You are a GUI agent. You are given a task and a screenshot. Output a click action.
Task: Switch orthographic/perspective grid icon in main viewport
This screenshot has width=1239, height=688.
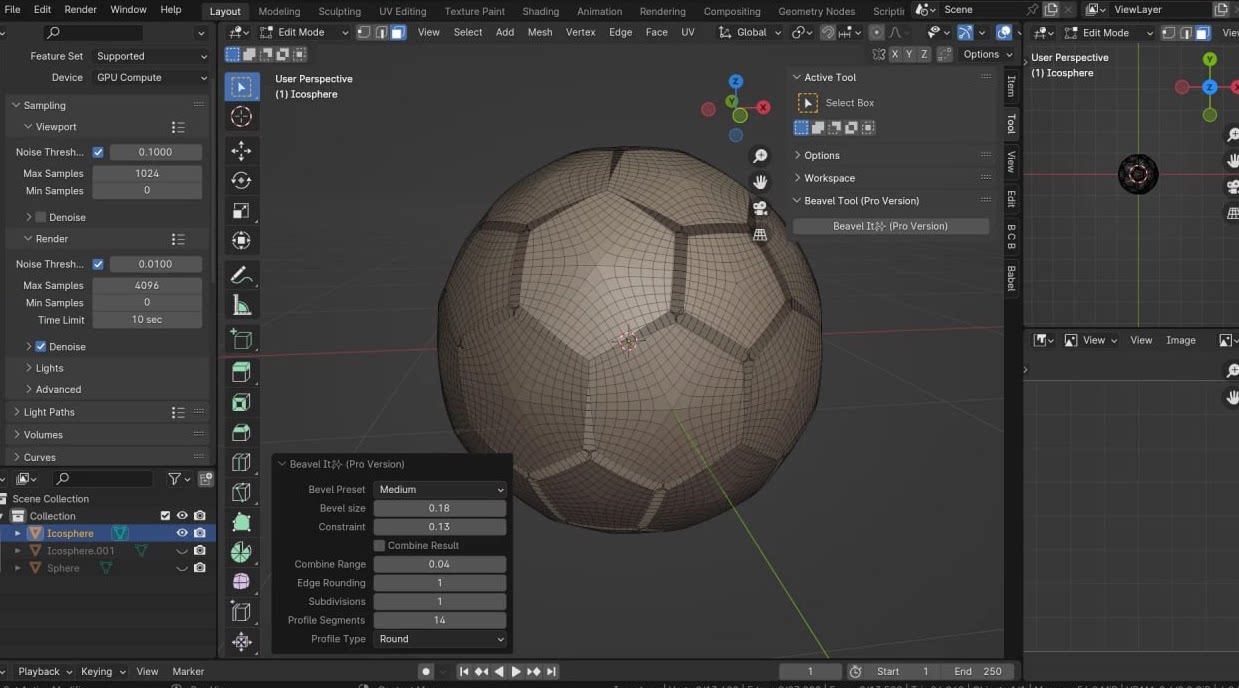pos(760,234)
